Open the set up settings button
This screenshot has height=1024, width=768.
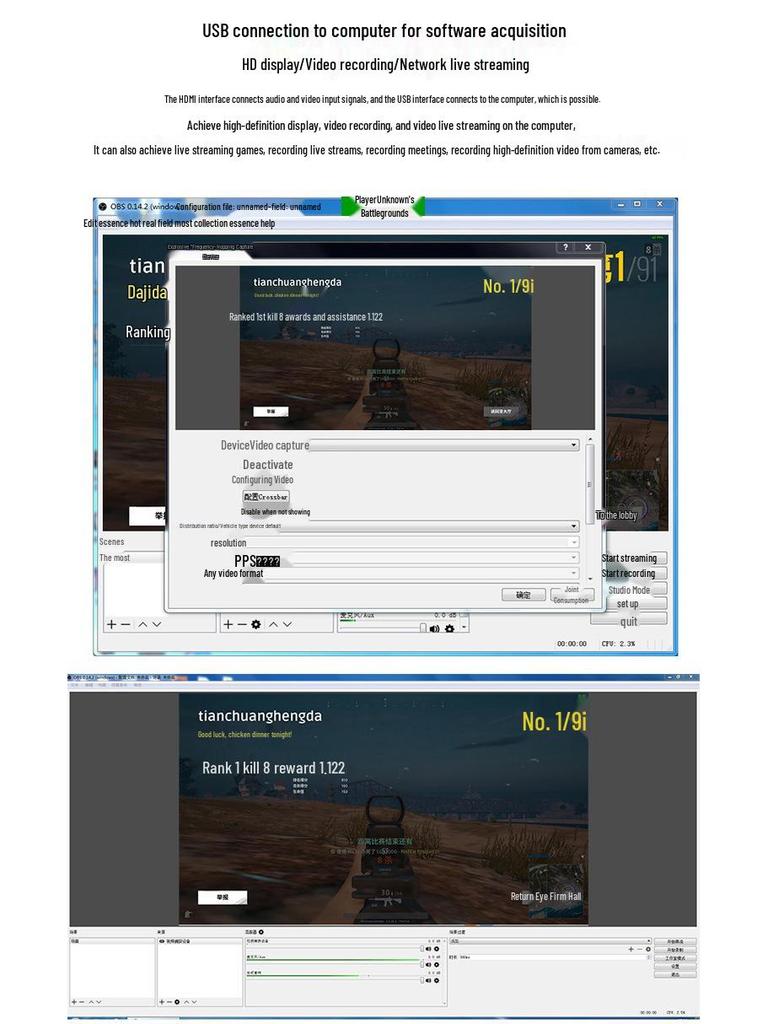click(x=628, y=604)
